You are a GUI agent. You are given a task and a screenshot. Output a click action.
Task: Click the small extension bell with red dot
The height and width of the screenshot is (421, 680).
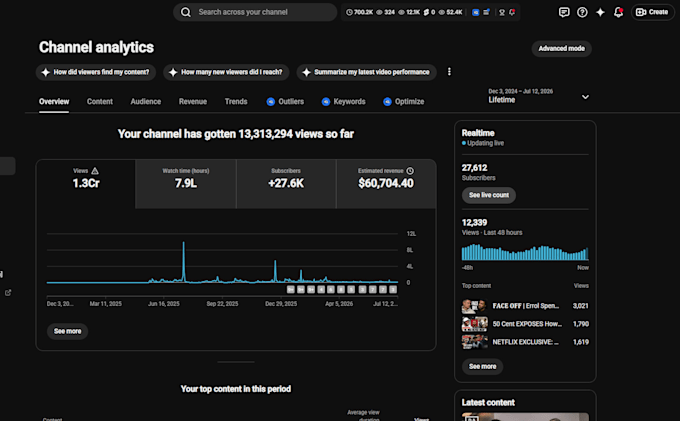pos(512,12)
